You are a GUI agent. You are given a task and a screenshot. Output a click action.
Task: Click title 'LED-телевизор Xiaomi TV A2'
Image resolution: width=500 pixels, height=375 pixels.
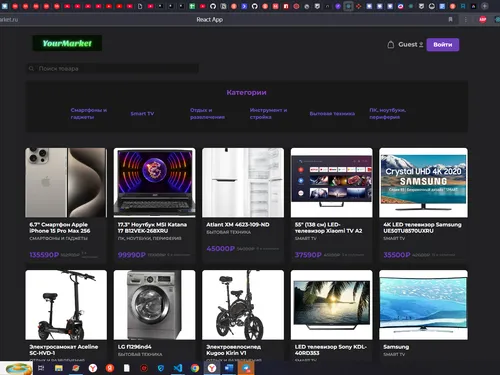coord(328,228)
